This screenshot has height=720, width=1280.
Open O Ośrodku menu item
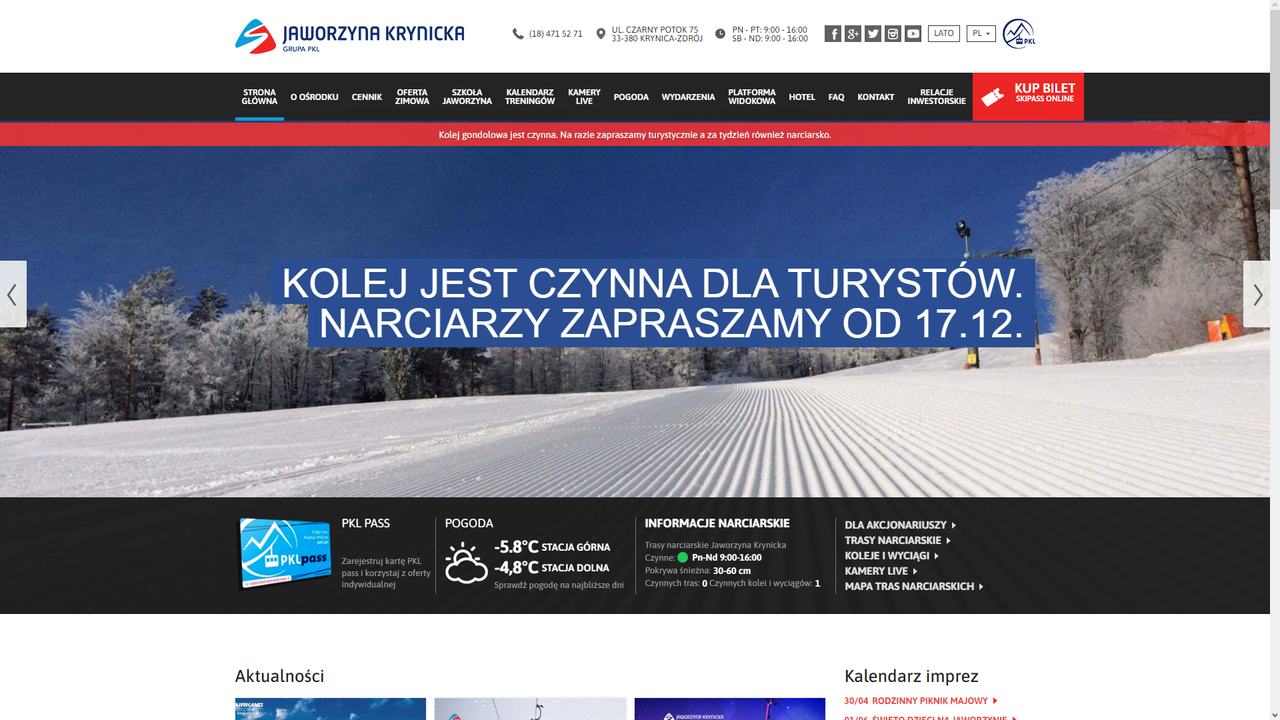click(x=314, y=97)
